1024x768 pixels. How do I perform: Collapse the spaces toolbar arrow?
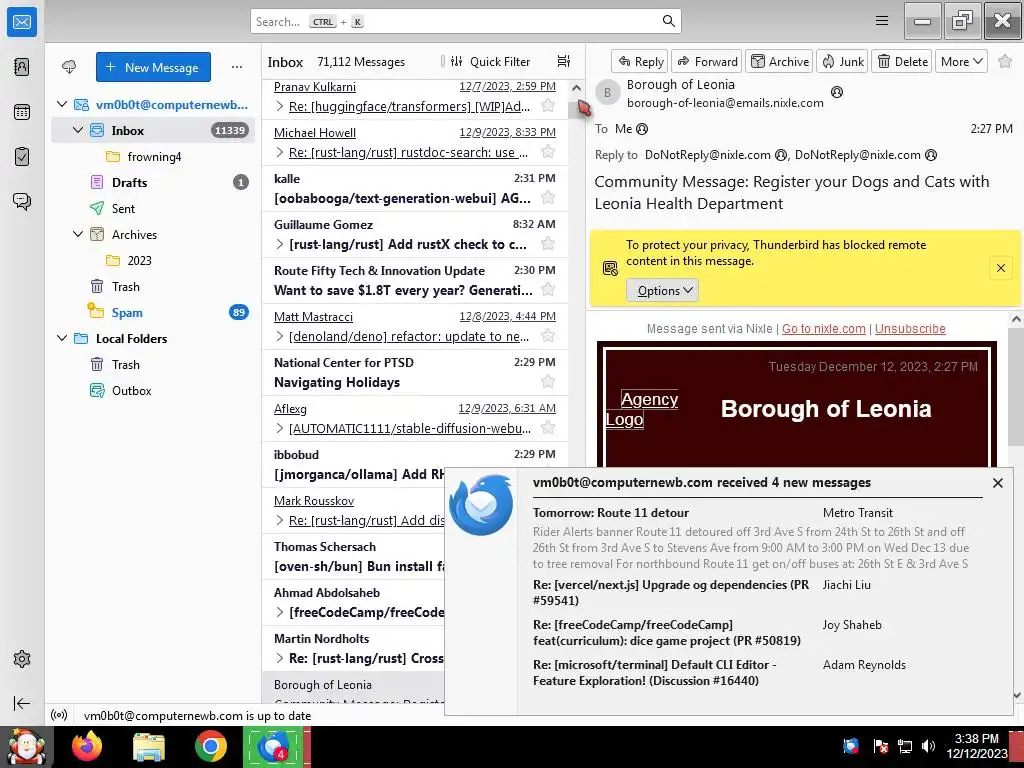(x=22, y=703)
